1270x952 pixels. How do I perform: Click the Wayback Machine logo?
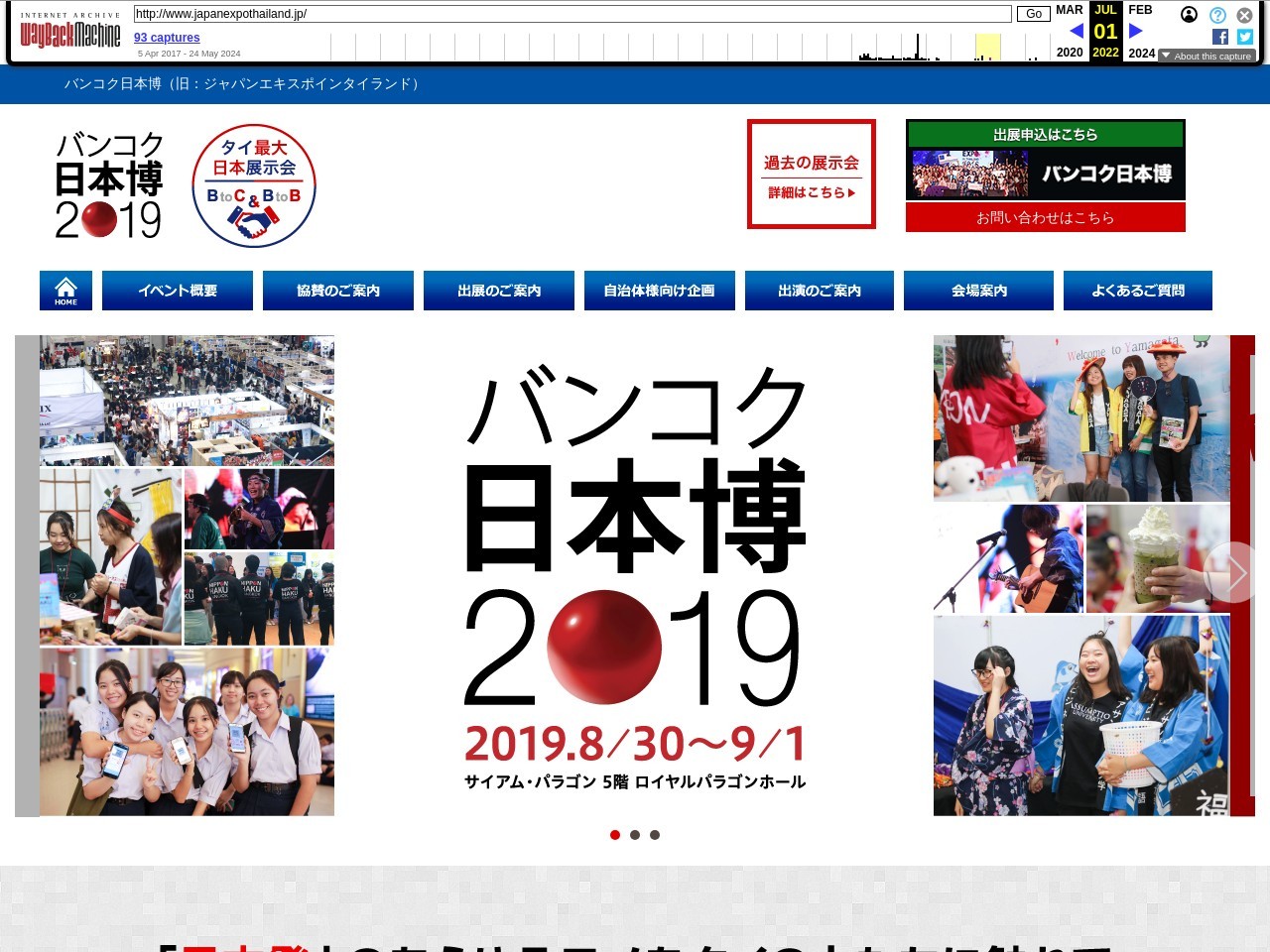(x=70, y=33)
